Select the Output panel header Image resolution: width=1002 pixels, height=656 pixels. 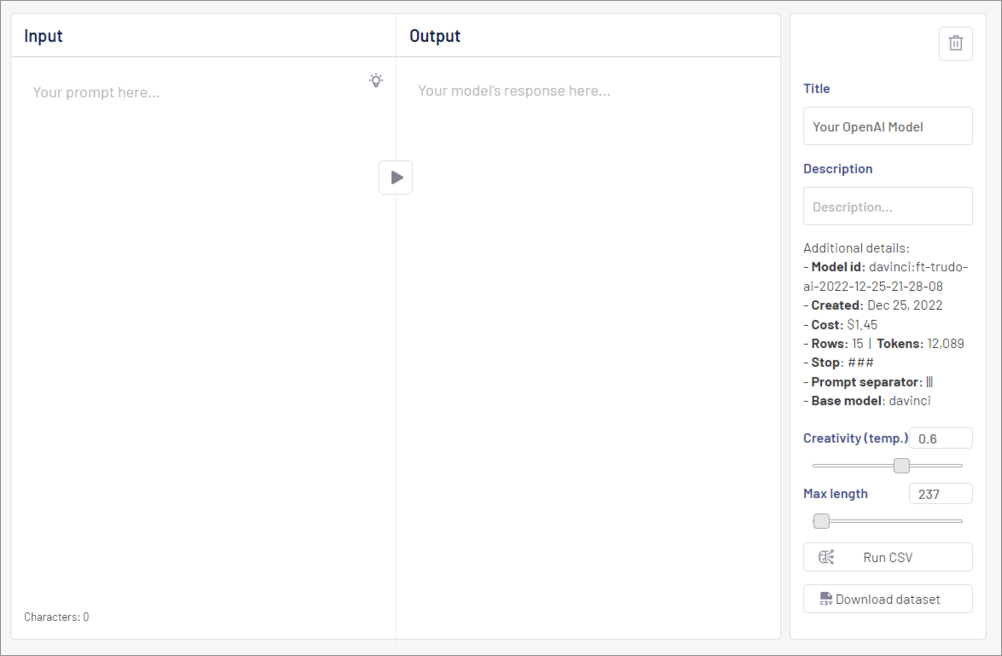click(435, 36)
